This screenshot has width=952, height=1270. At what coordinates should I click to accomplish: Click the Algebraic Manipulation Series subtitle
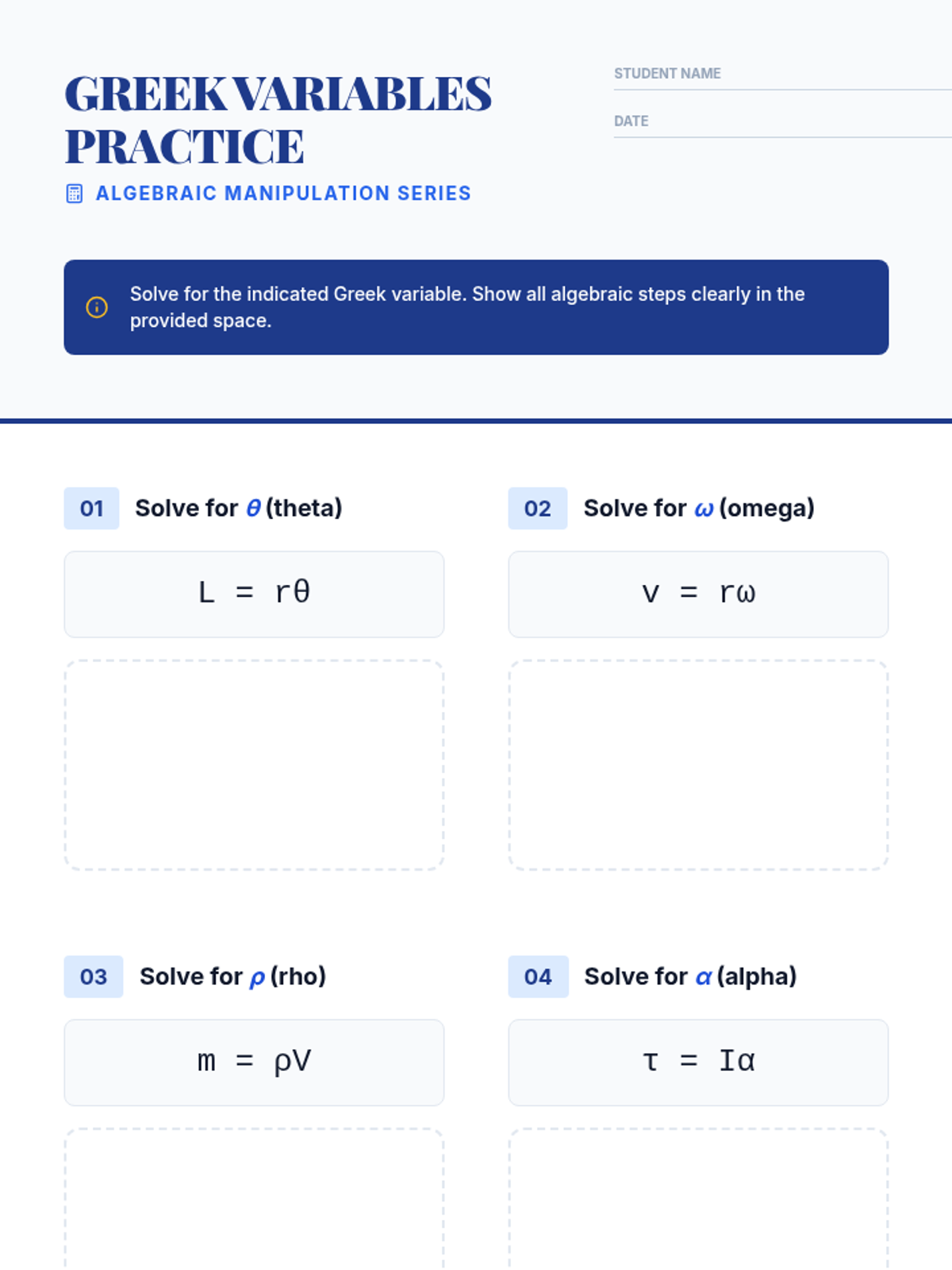point(283,194)
